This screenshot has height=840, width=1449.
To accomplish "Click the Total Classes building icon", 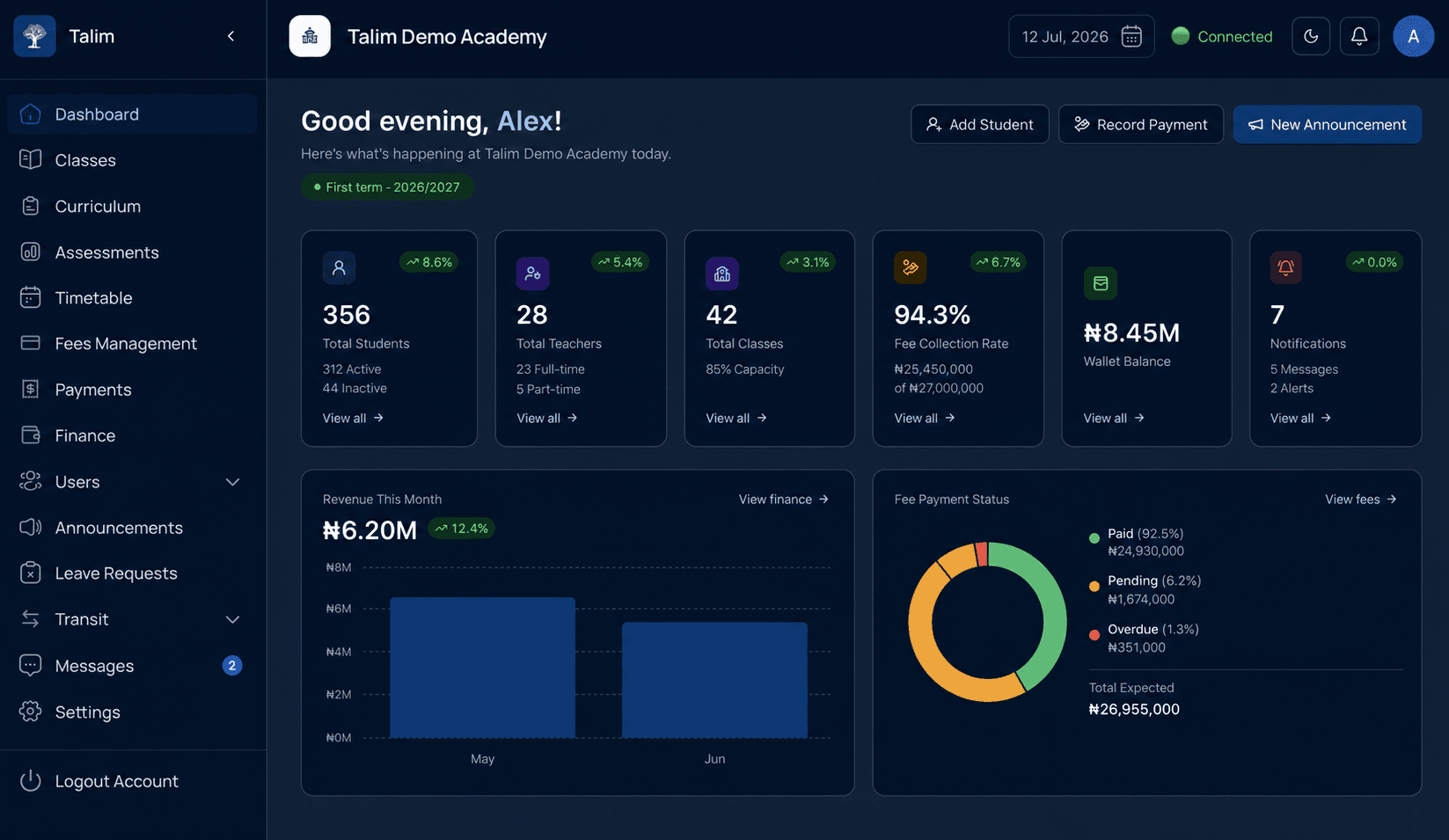I will [722, 274].
